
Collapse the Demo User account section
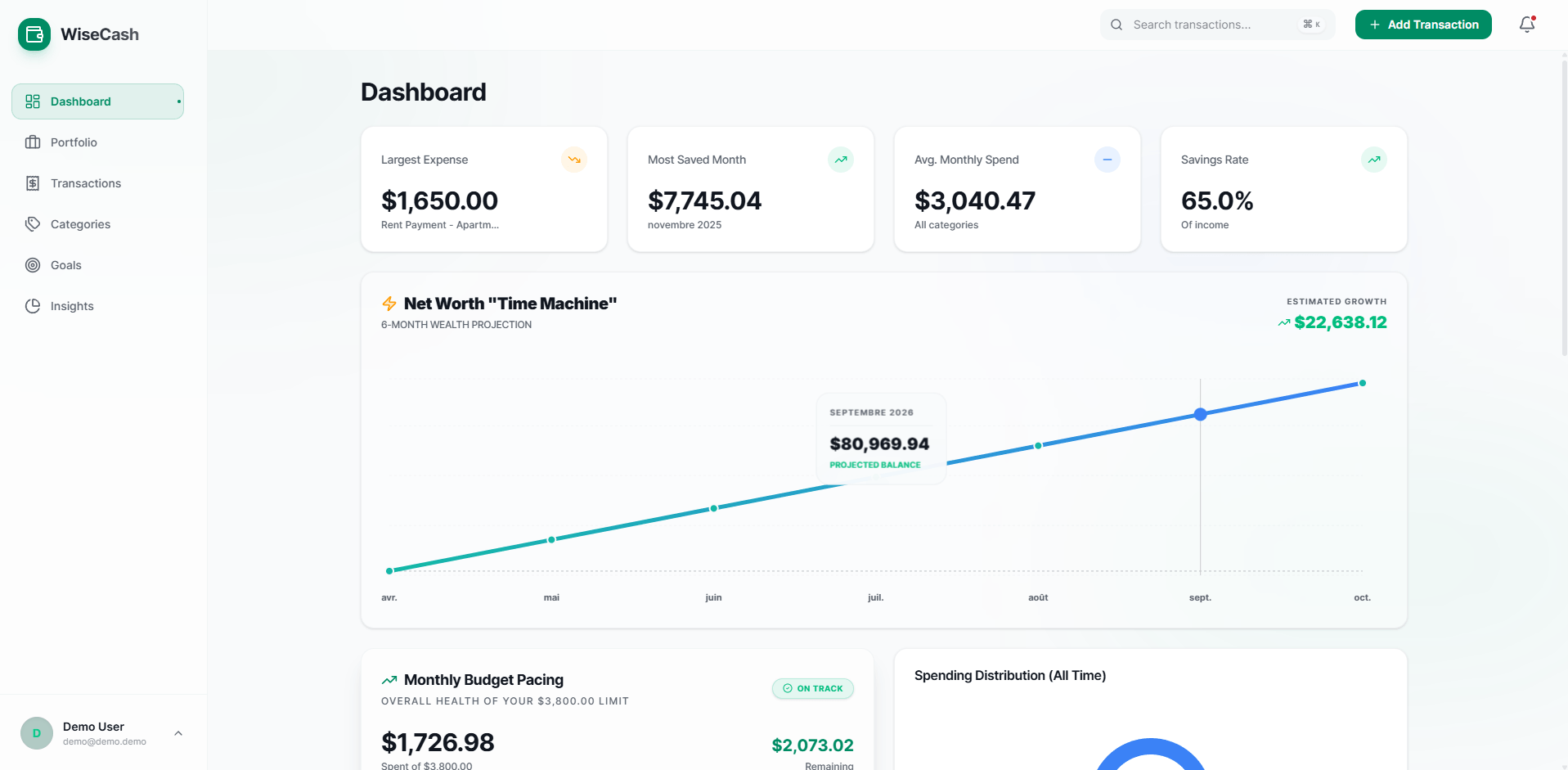pos(178,733)
